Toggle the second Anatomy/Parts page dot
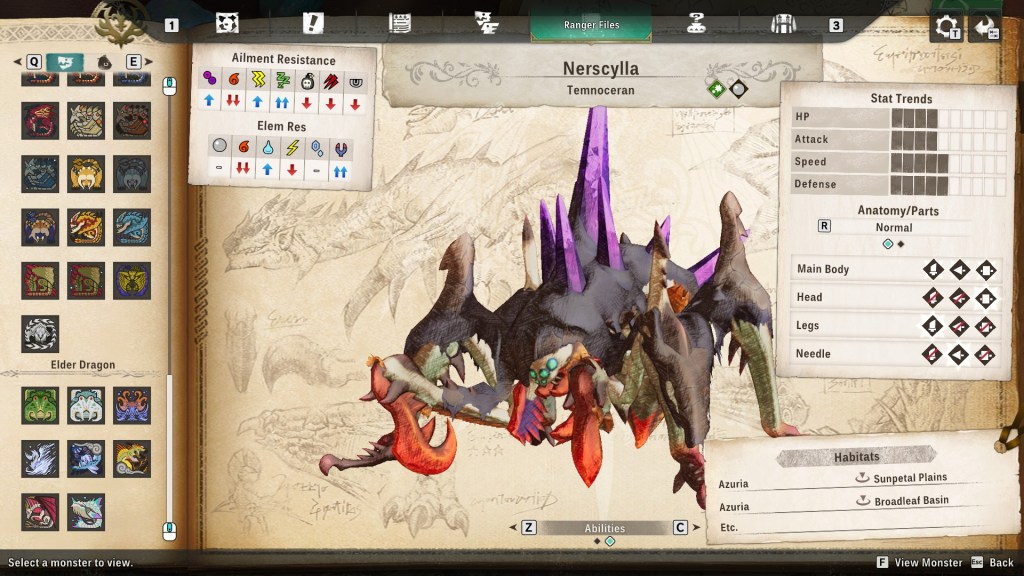This screenshot has width=1024, height=576. click(x=900, y=244)
